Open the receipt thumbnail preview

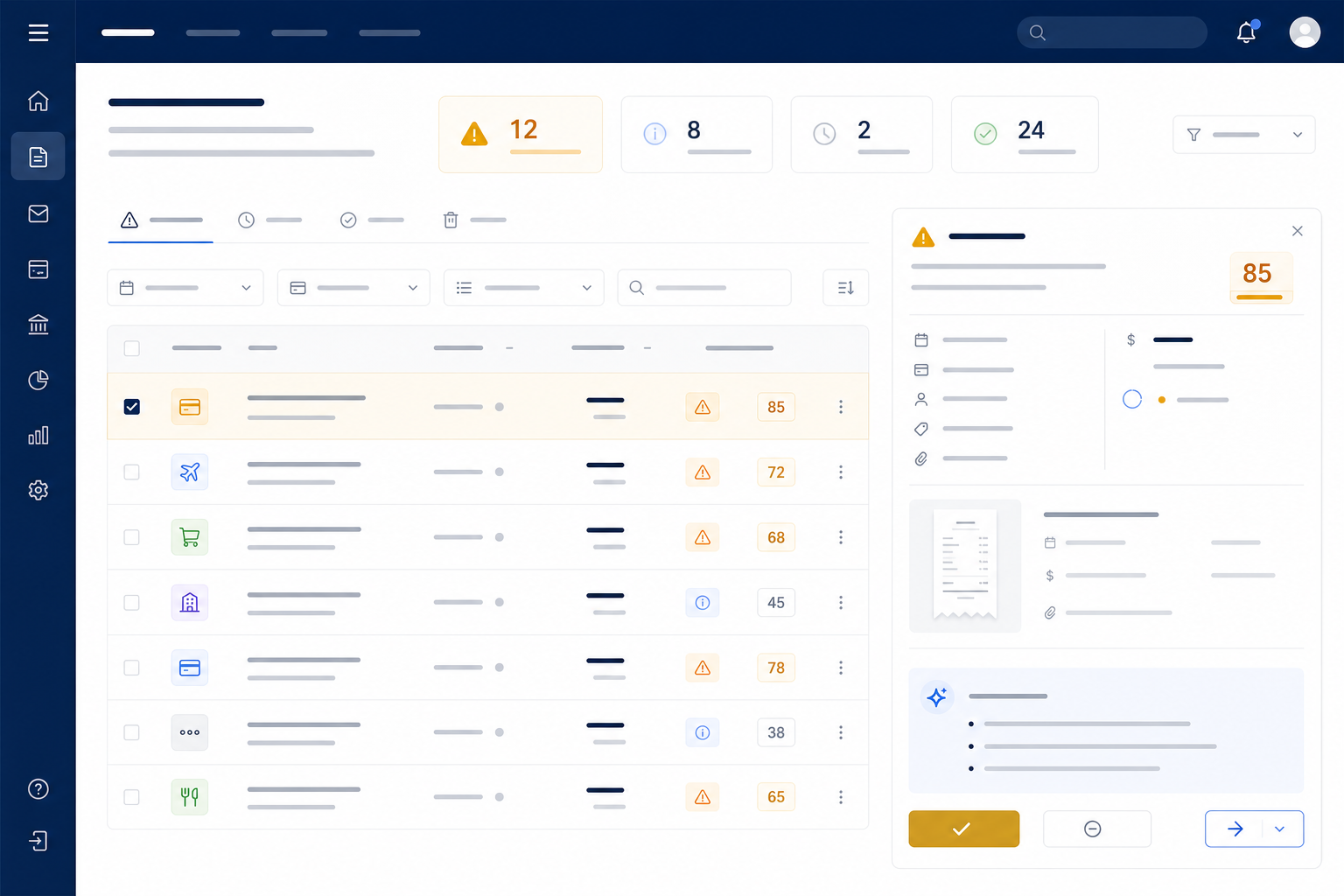pos(965,566)
